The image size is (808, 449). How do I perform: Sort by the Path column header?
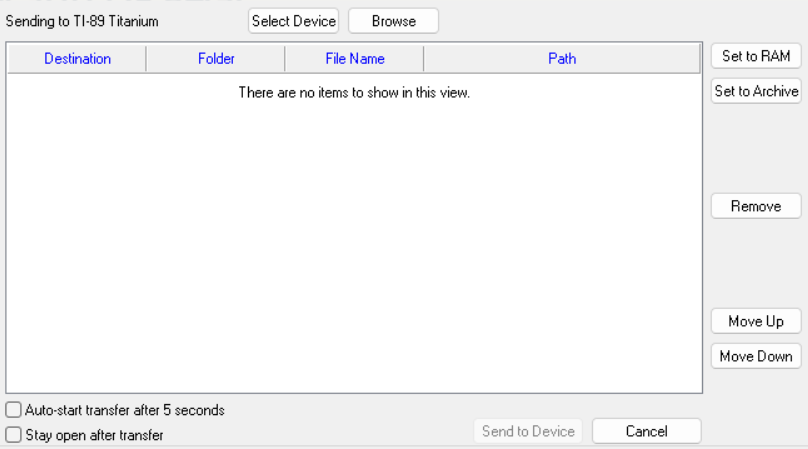pos(562,59)
